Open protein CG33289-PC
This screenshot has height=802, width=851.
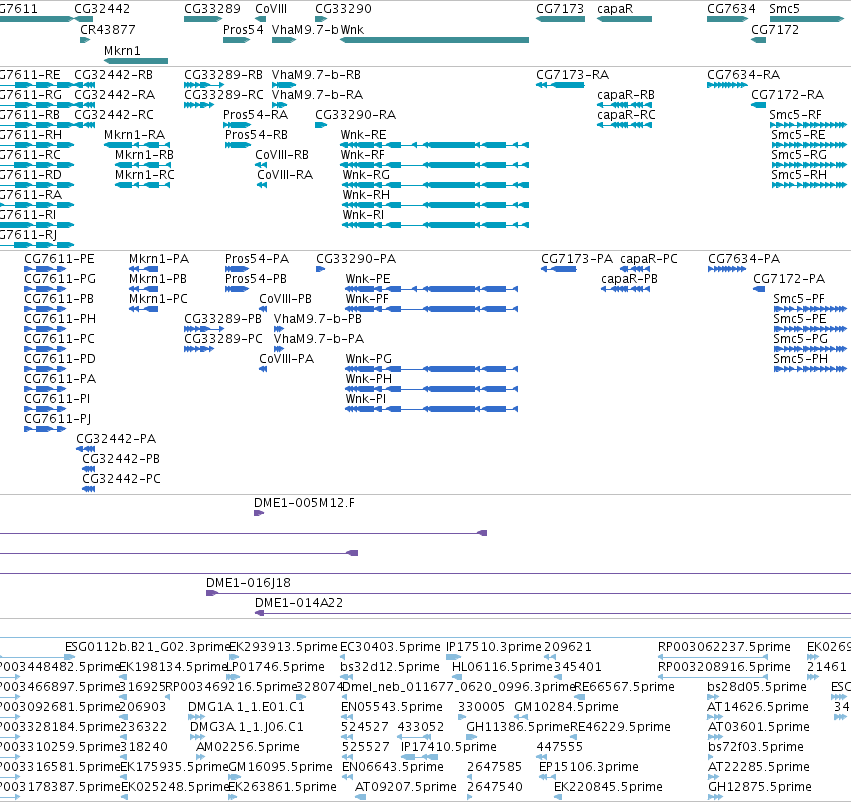pyautogui.click(x=224, y=339)
